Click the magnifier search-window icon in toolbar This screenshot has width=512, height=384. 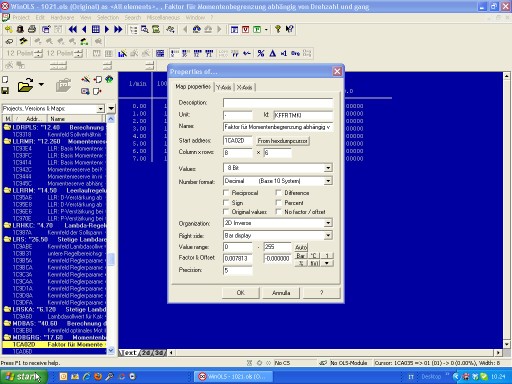(145, 29)
